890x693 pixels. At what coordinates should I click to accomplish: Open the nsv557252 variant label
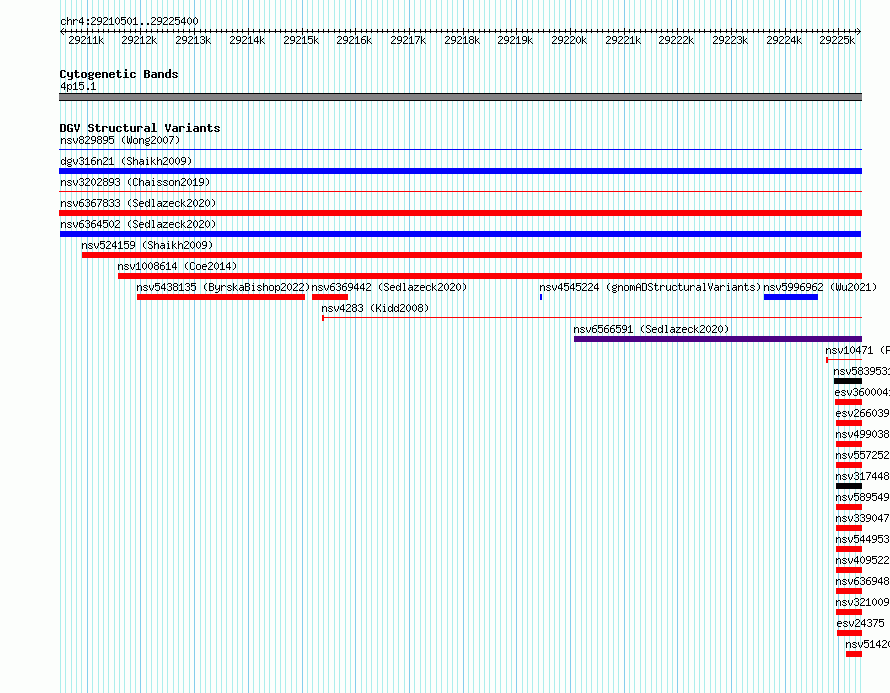(x=862, y=455)
